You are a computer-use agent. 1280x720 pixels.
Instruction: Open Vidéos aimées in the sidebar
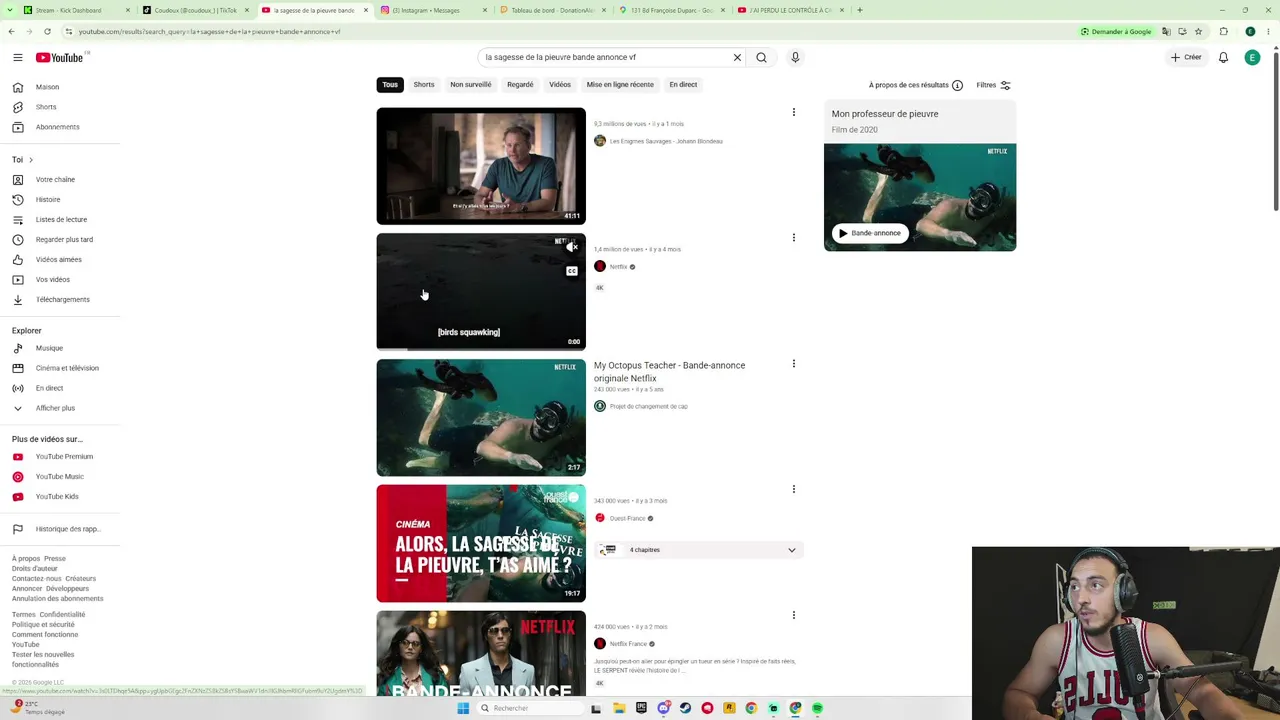(60, 259)
